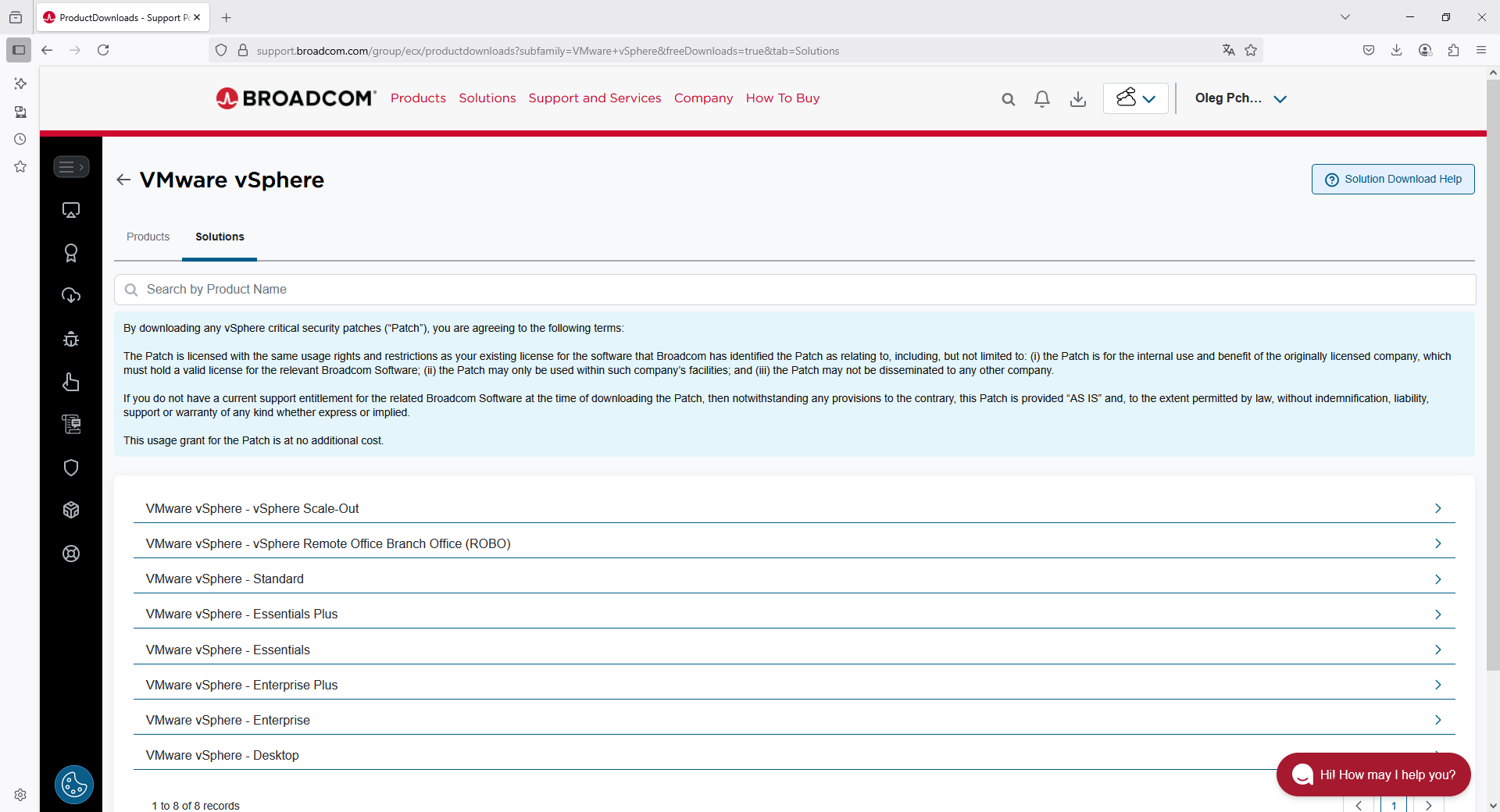Open VMware vSphere - Essentials row text
This screenshot has width=1500, height=812.
[227, 650]
